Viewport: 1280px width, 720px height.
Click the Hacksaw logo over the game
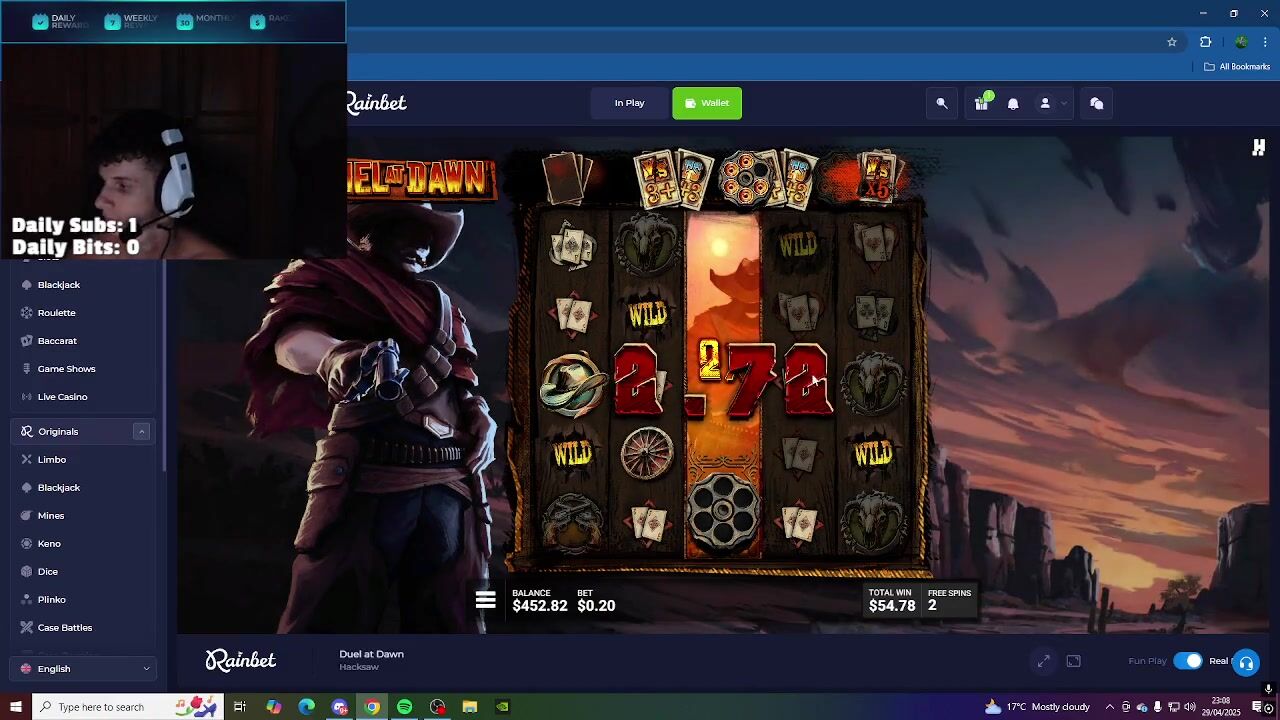(1259, 148)
